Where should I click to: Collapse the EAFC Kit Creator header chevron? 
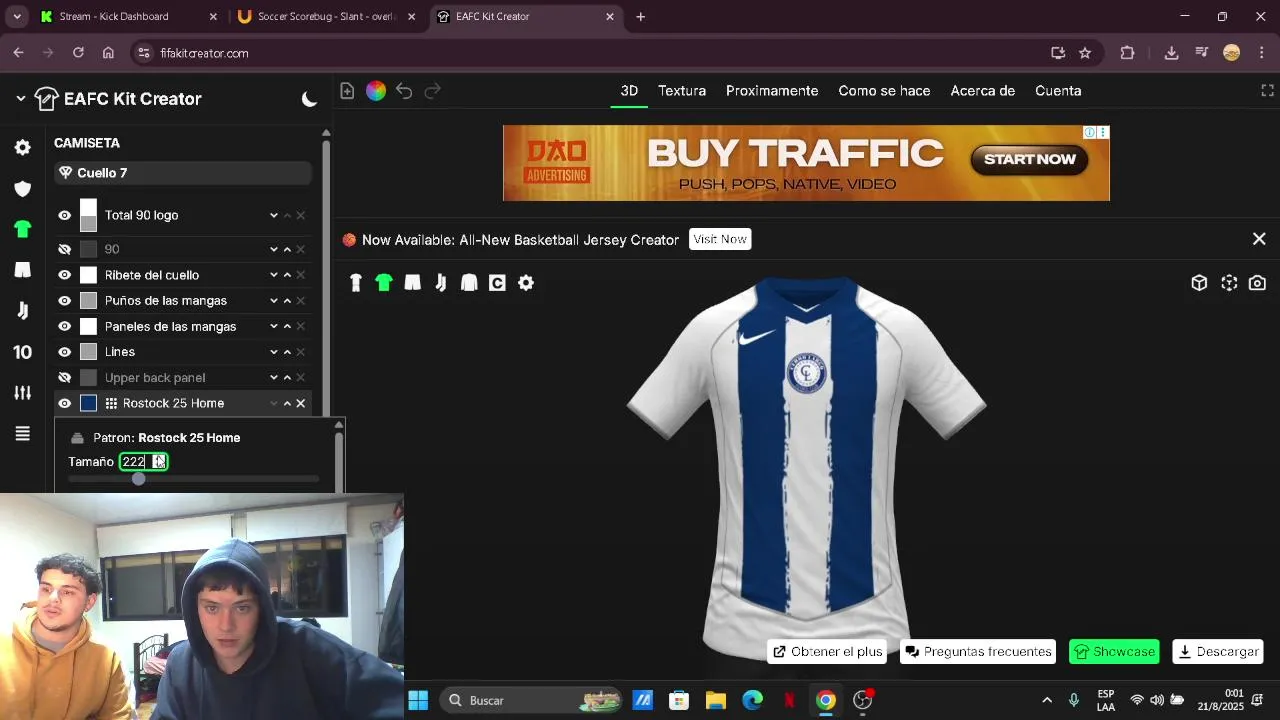tap(20, 99)
